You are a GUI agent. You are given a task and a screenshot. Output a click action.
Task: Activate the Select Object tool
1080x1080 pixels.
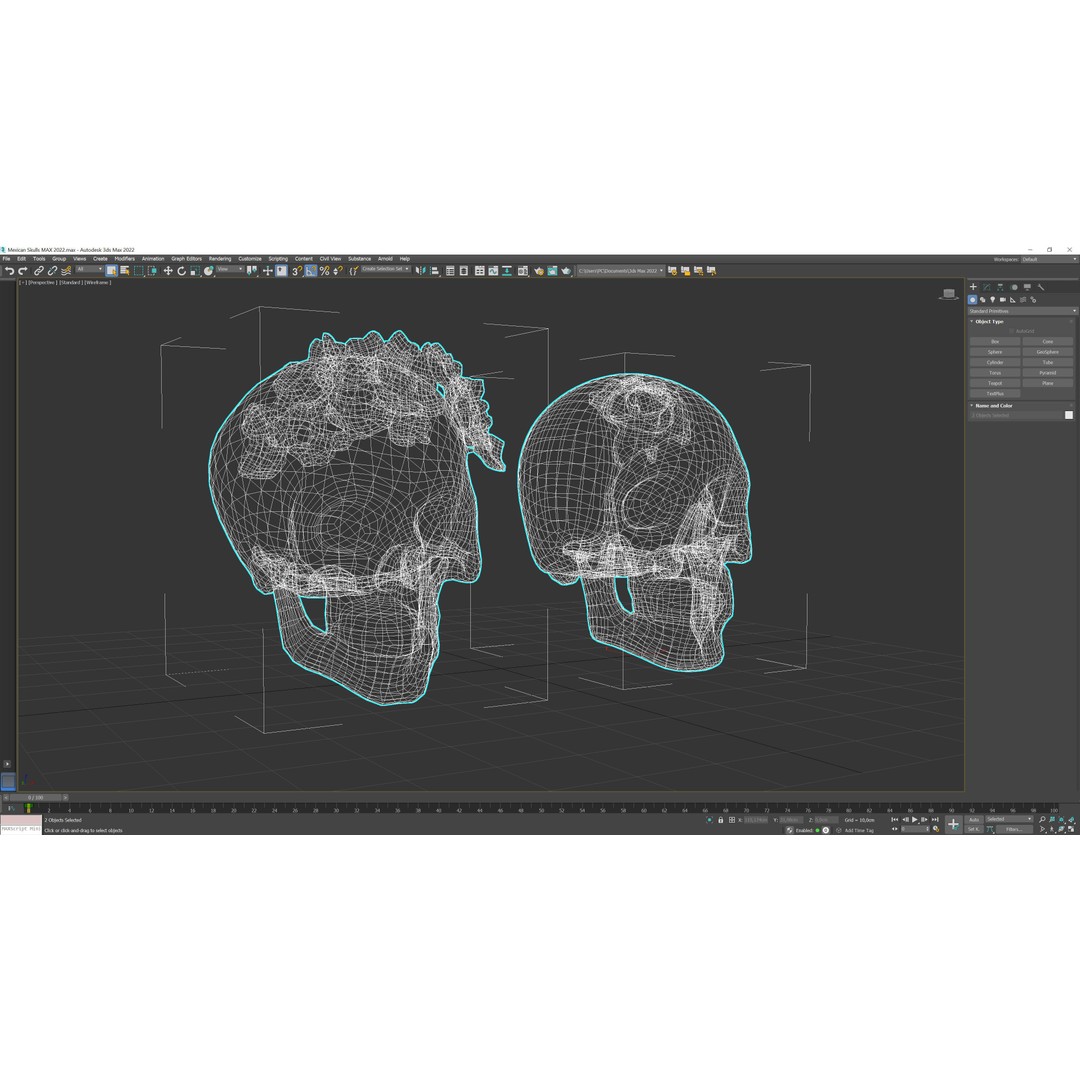coord(112,271)
